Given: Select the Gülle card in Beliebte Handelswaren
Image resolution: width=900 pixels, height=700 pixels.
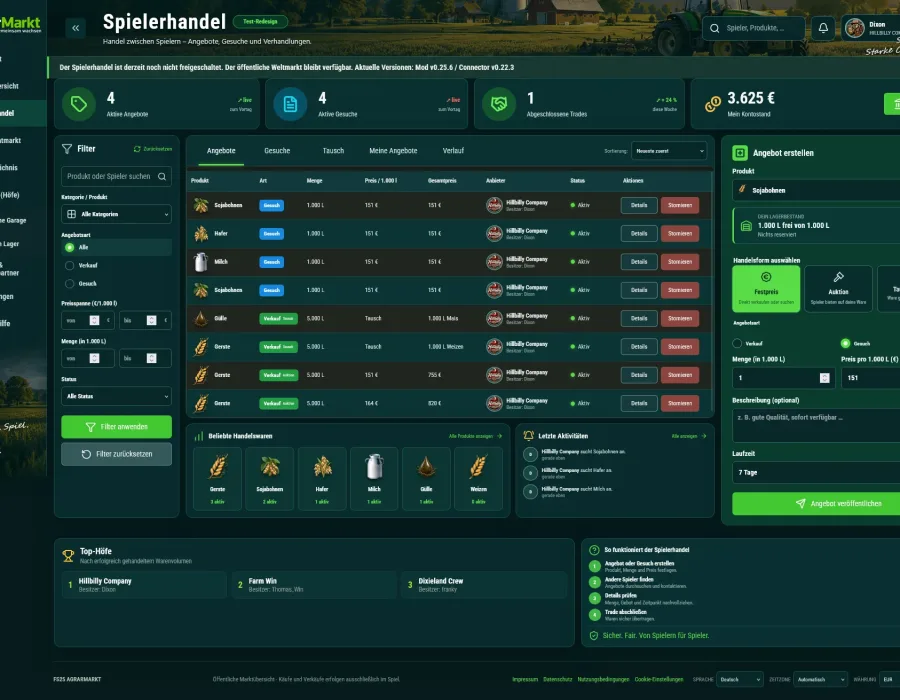Looking at the screenshot, I should (426, 479).
